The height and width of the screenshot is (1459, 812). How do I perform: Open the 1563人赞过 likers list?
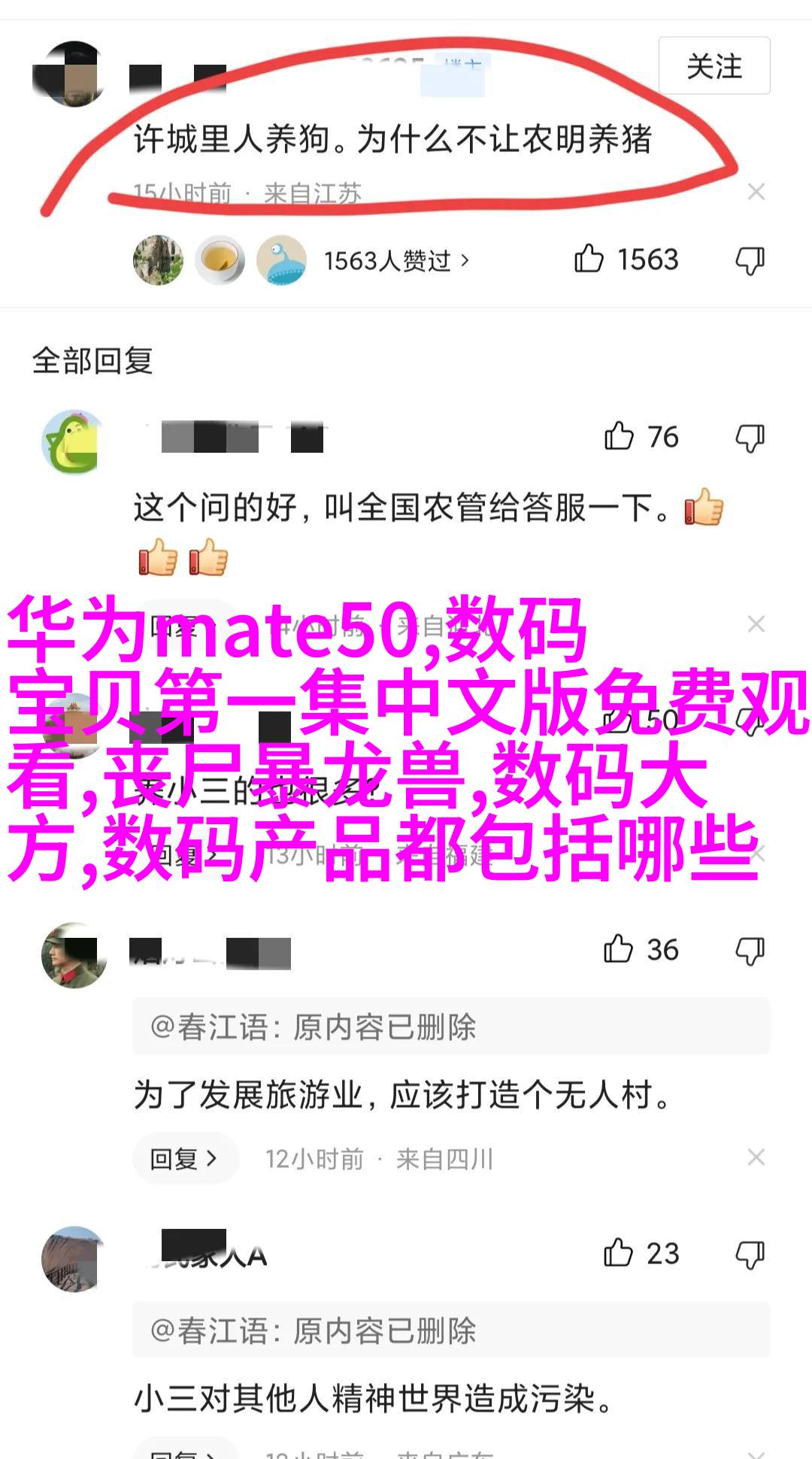(x=396, y=261)
